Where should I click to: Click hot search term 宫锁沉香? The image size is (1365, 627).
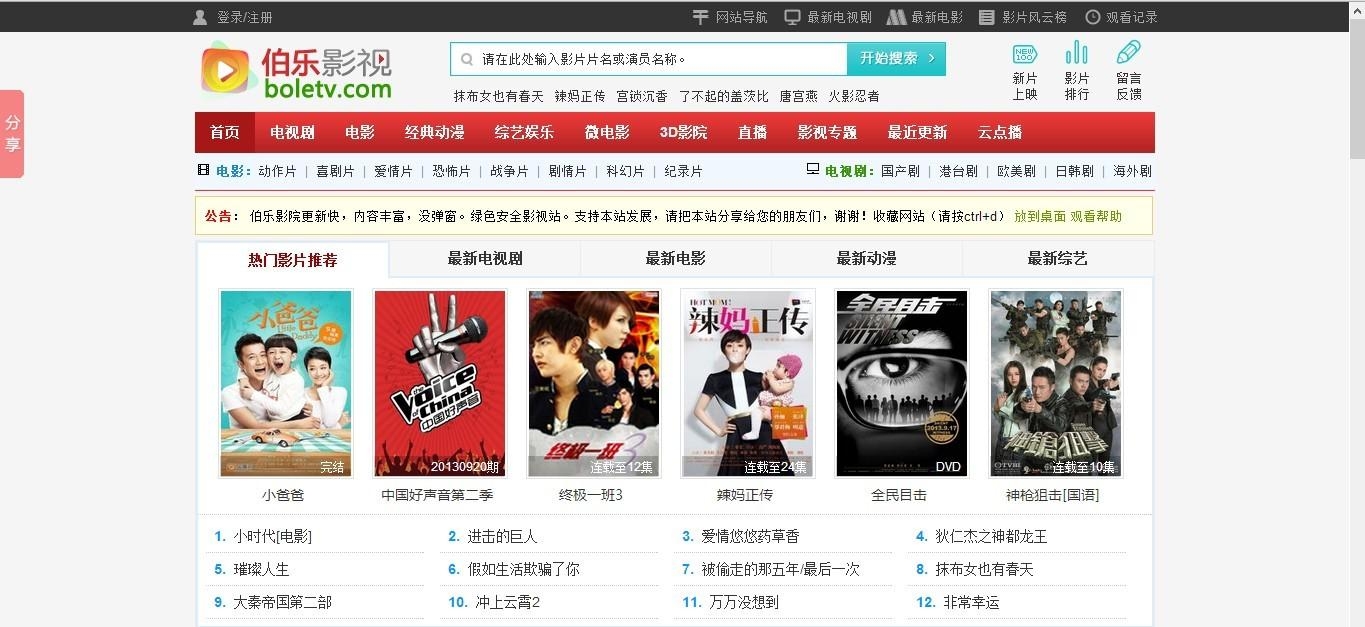pos(642,96)
